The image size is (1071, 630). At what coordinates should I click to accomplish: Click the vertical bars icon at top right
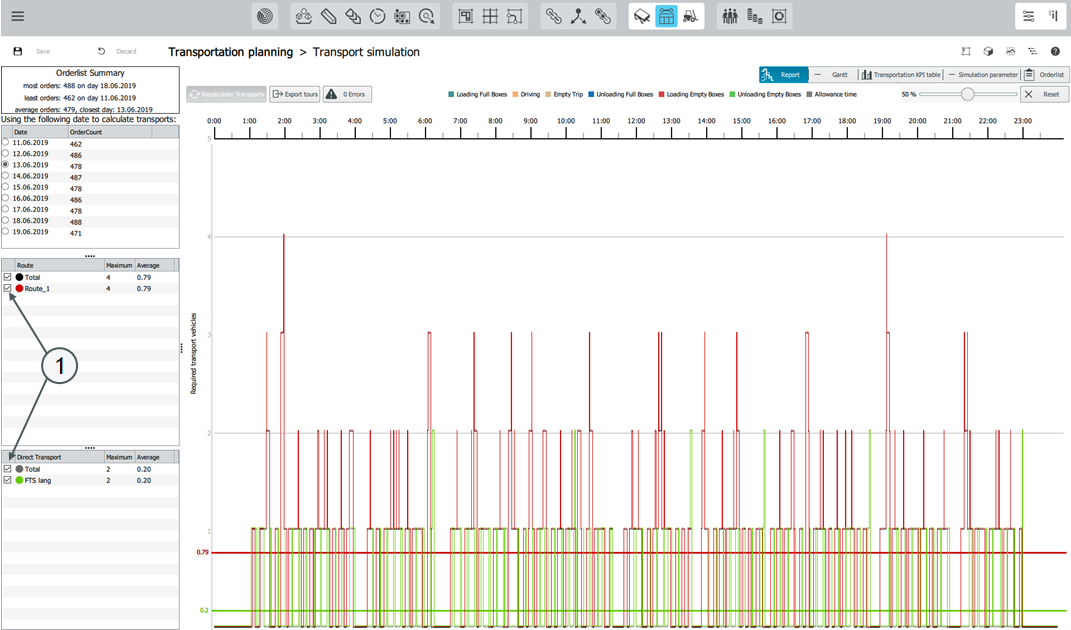(1053, 16)
